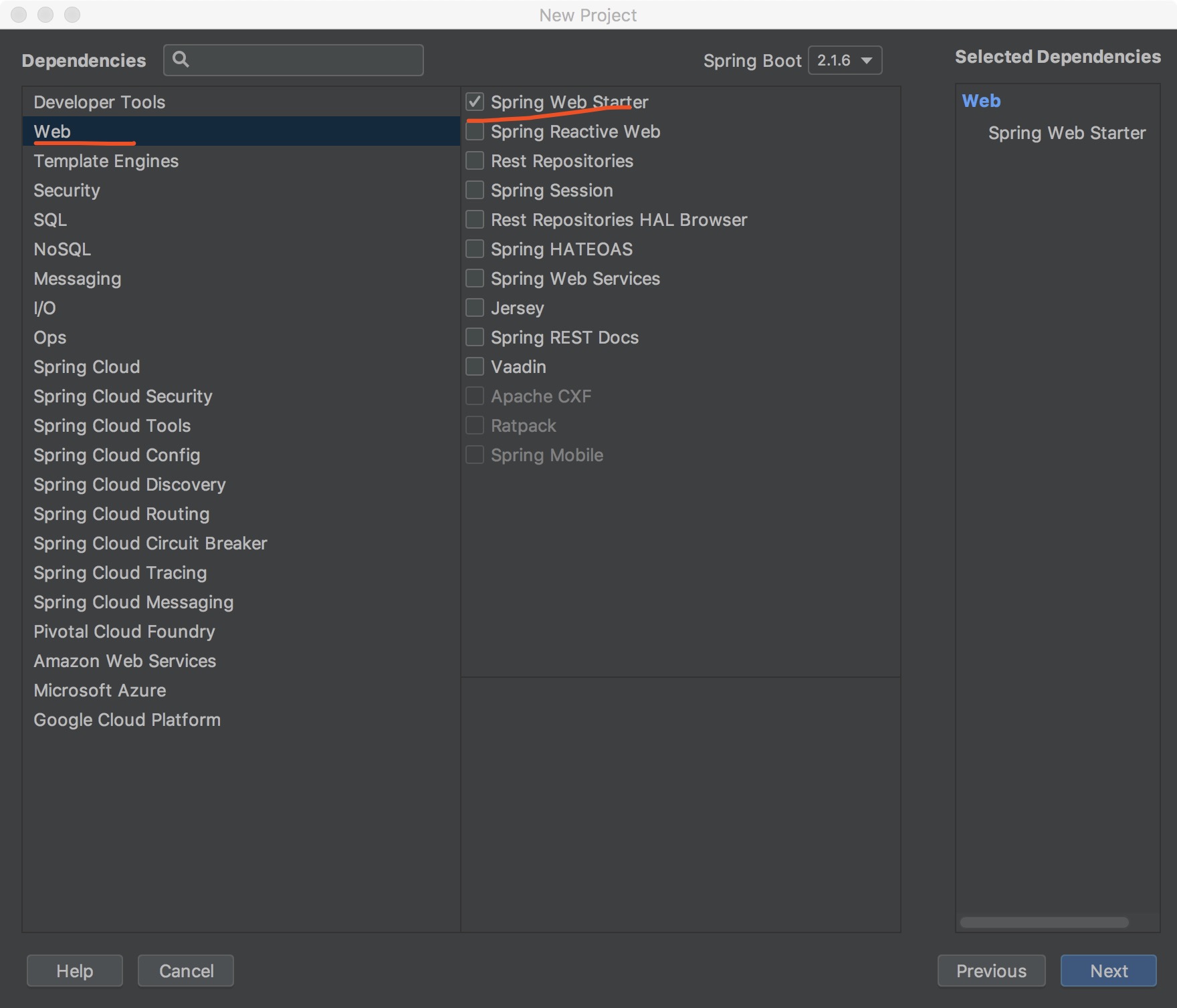
Task: Uncheck the Spring Web Starter checkbox
Action: (475, 102)
